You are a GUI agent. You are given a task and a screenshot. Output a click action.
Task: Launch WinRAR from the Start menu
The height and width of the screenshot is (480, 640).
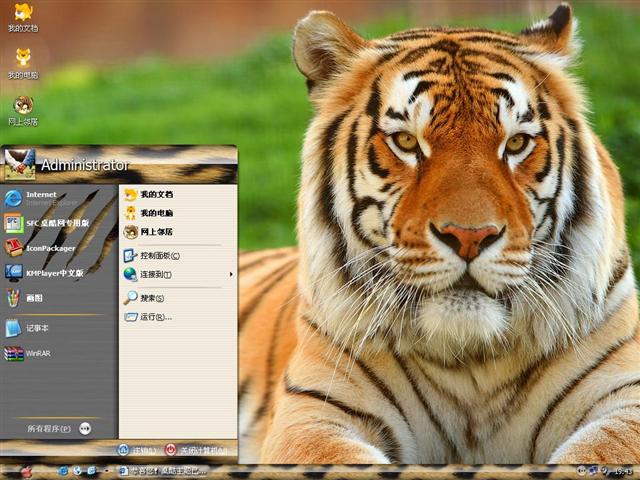coord(28,353)
